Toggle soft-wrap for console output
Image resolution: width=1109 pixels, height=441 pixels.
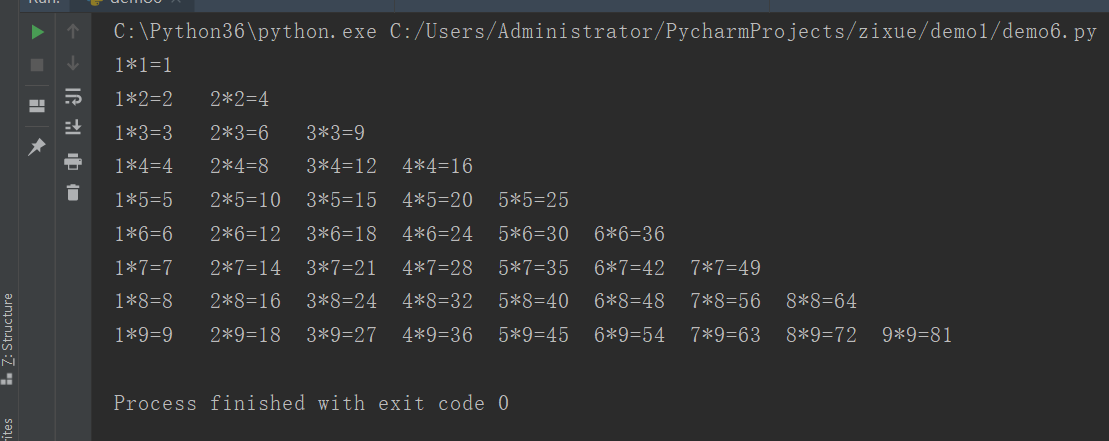point(72,97)
